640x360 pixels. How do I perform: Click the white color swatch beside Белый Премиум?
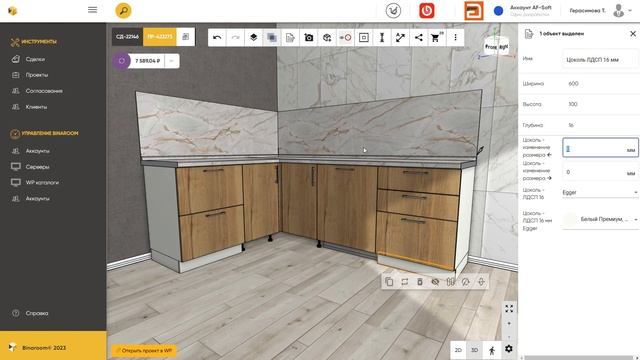[570, 220]
